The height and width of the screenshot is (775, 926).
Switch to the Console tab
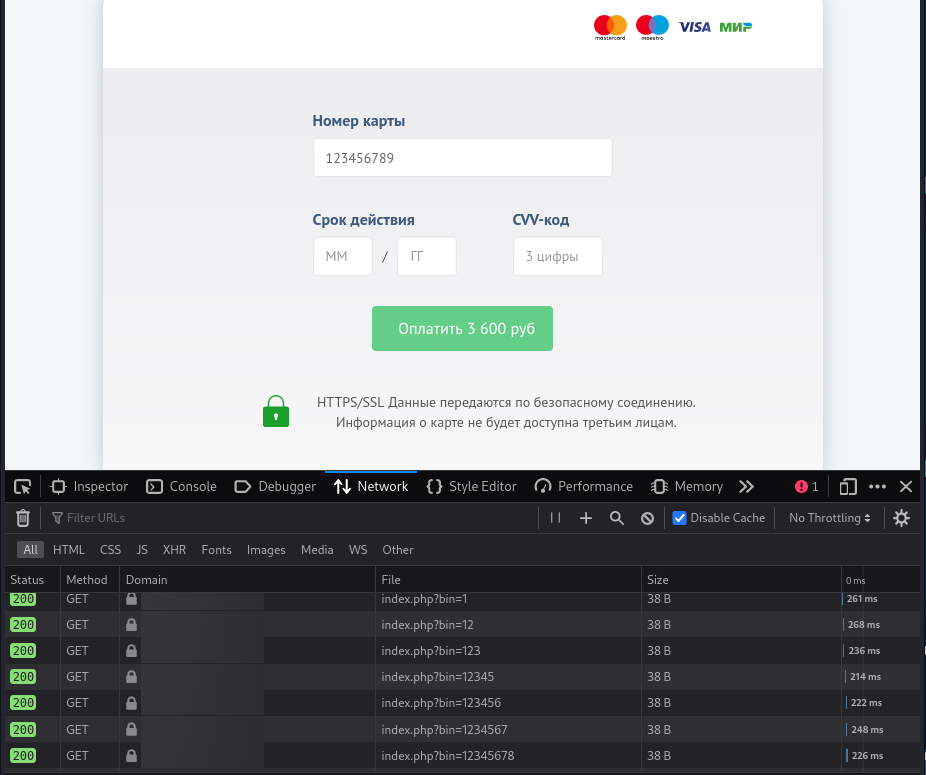181,487
